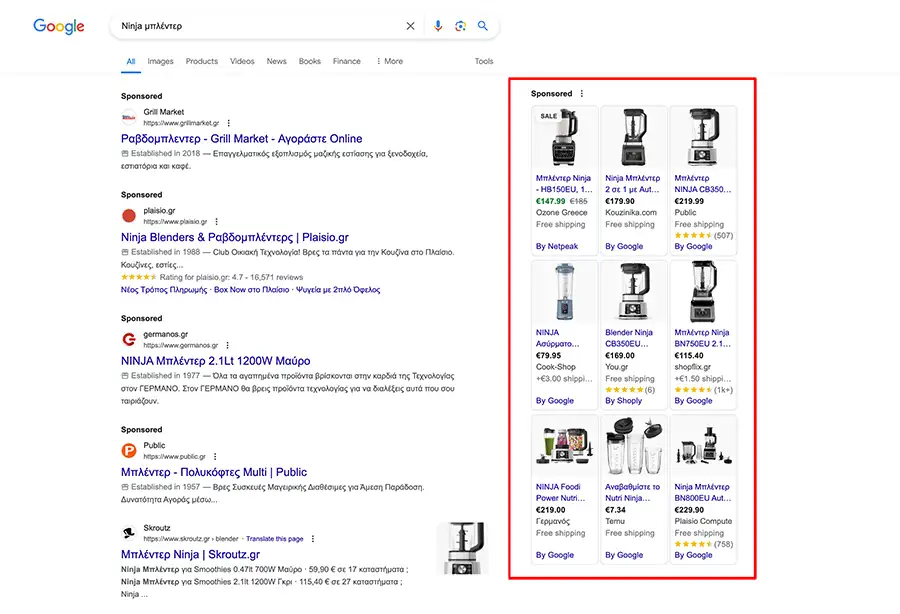900x614 pixels.
Task: Click the magnifier search button
Action: click(x=483, y=26)
